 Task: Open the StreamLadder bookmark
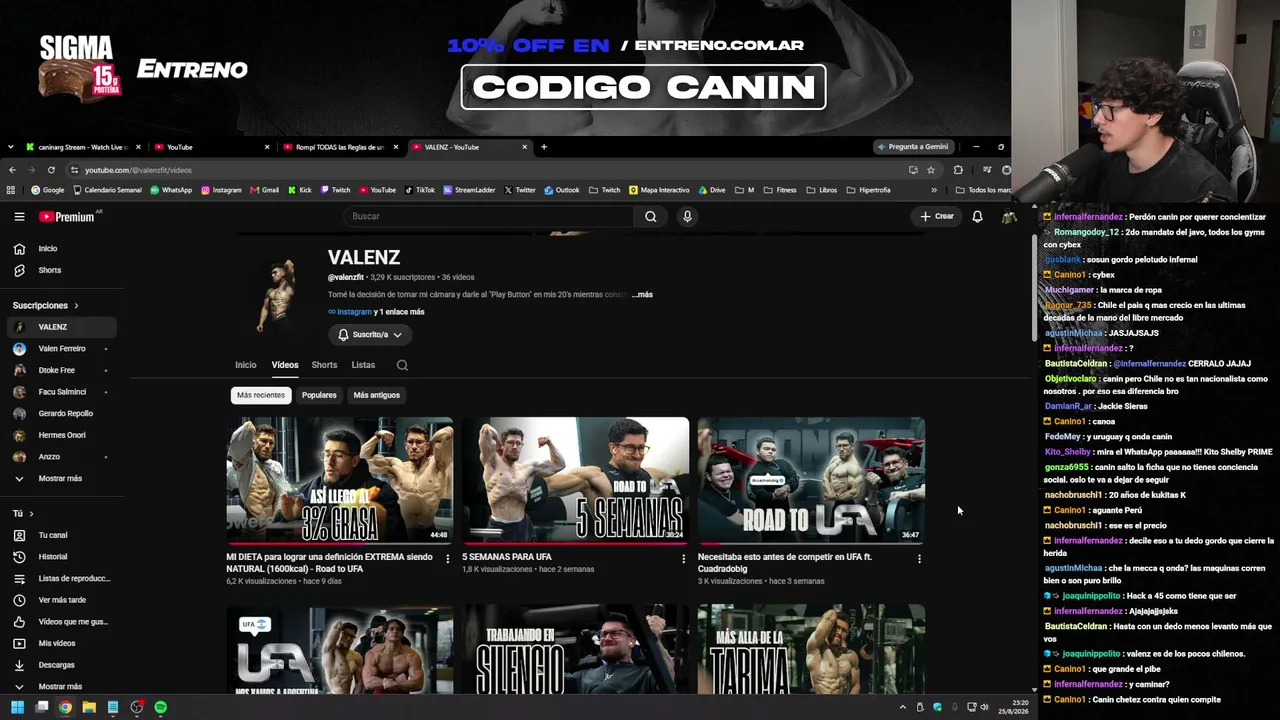tap(469, 190)
